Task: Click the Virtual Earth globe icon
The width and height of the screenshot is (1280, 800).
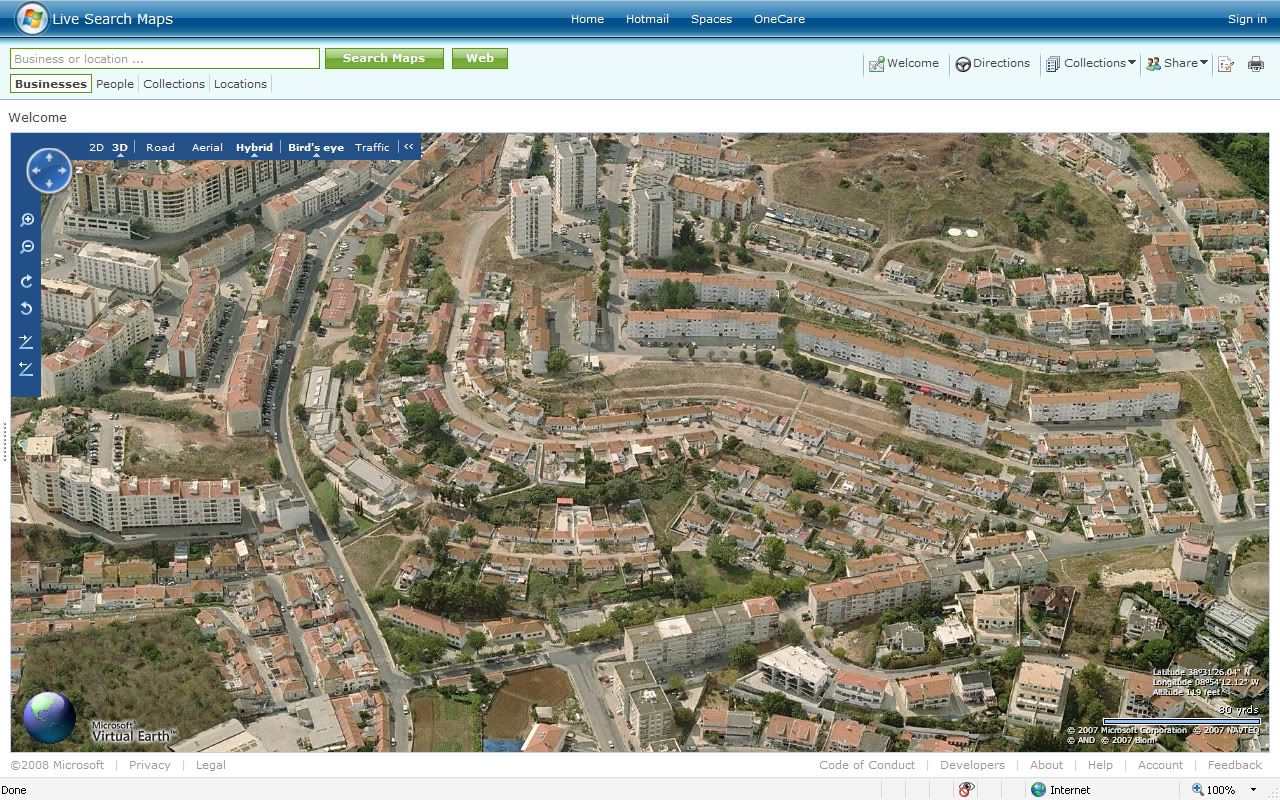Action: click(49, 718)
